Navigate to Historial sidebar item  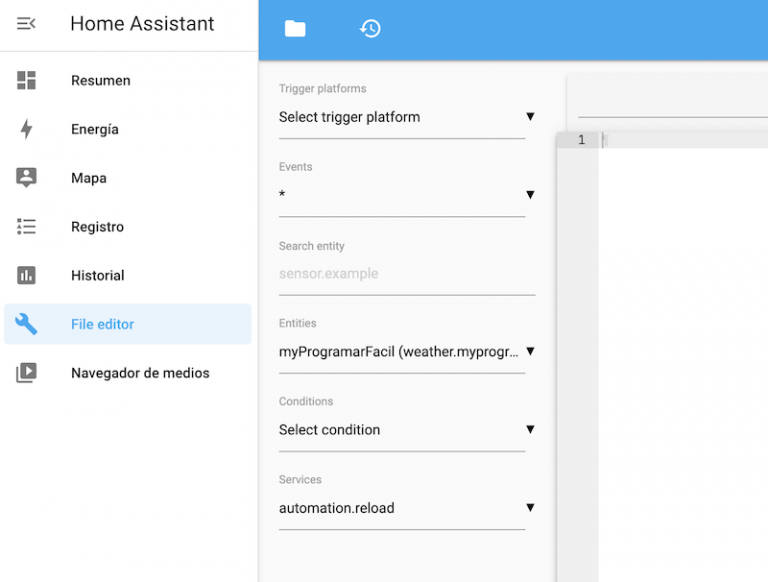coord(128,275)
